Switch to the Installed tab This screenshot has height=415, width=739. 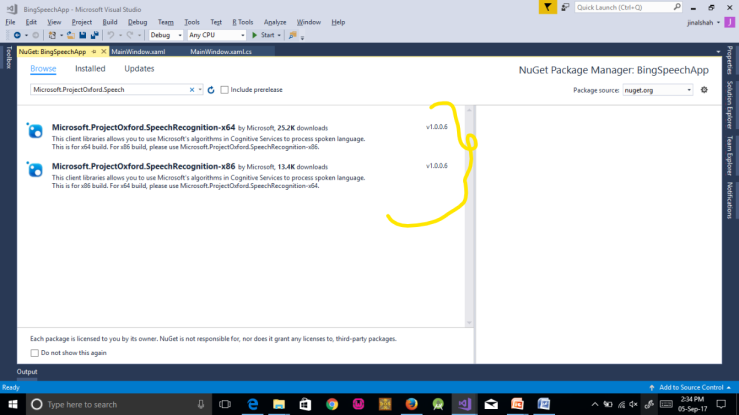90,69
